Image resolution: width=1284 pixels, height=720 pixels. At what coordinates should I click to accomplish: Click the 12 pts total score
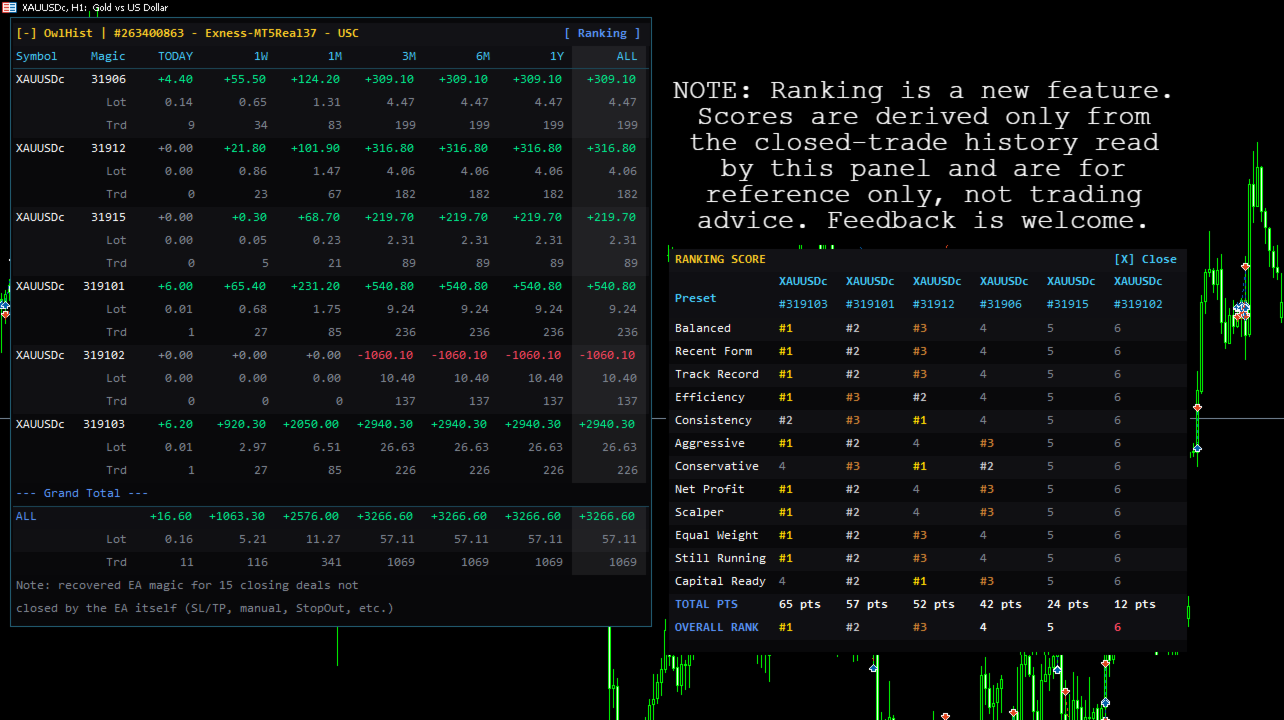(x=1135, y=604)
